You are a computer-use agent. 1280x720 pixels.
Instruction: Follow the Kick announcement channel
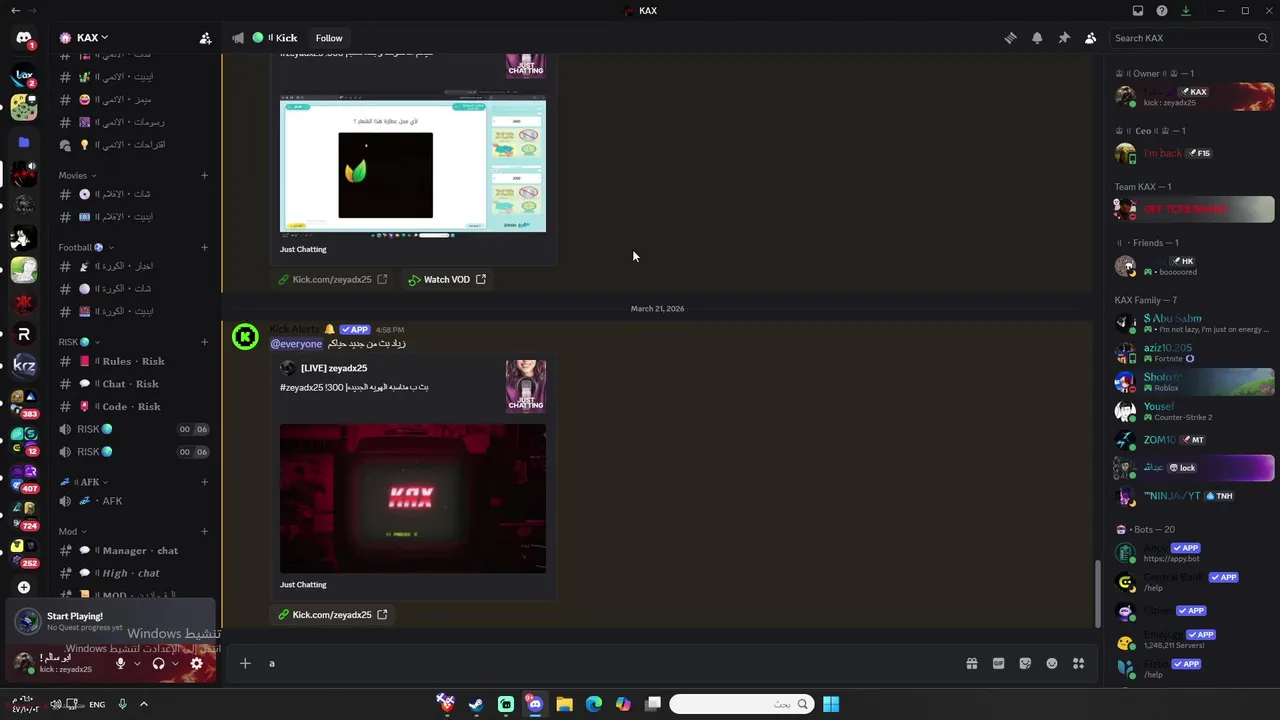pyautogui.click(x=329, y=38)
